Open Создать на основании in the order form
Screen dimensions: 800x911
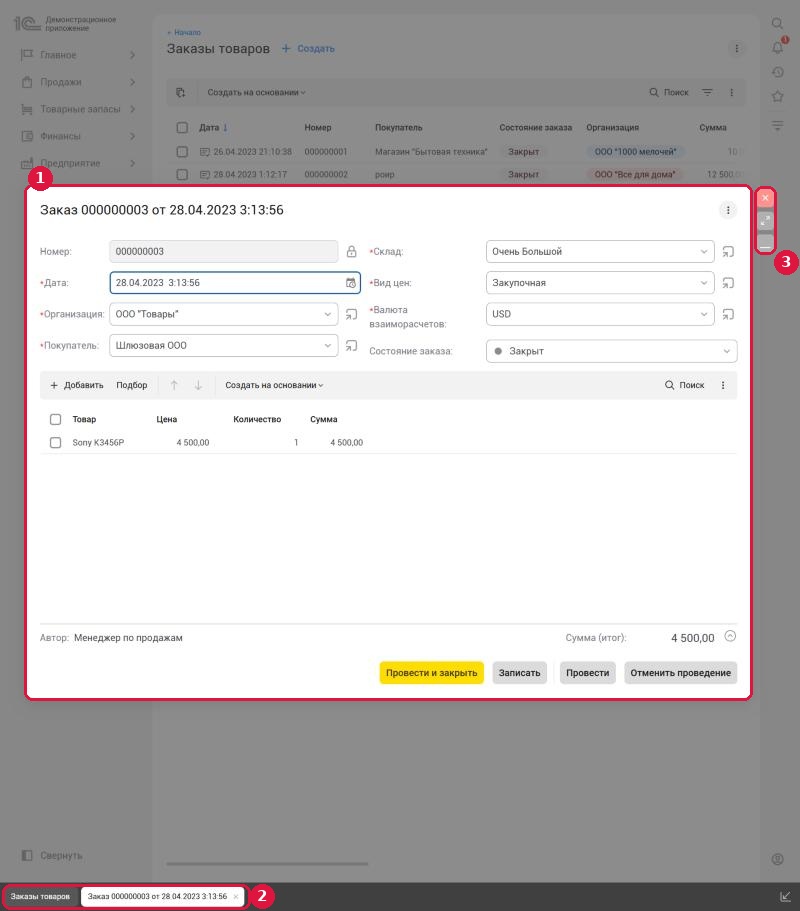coord(274,385)
